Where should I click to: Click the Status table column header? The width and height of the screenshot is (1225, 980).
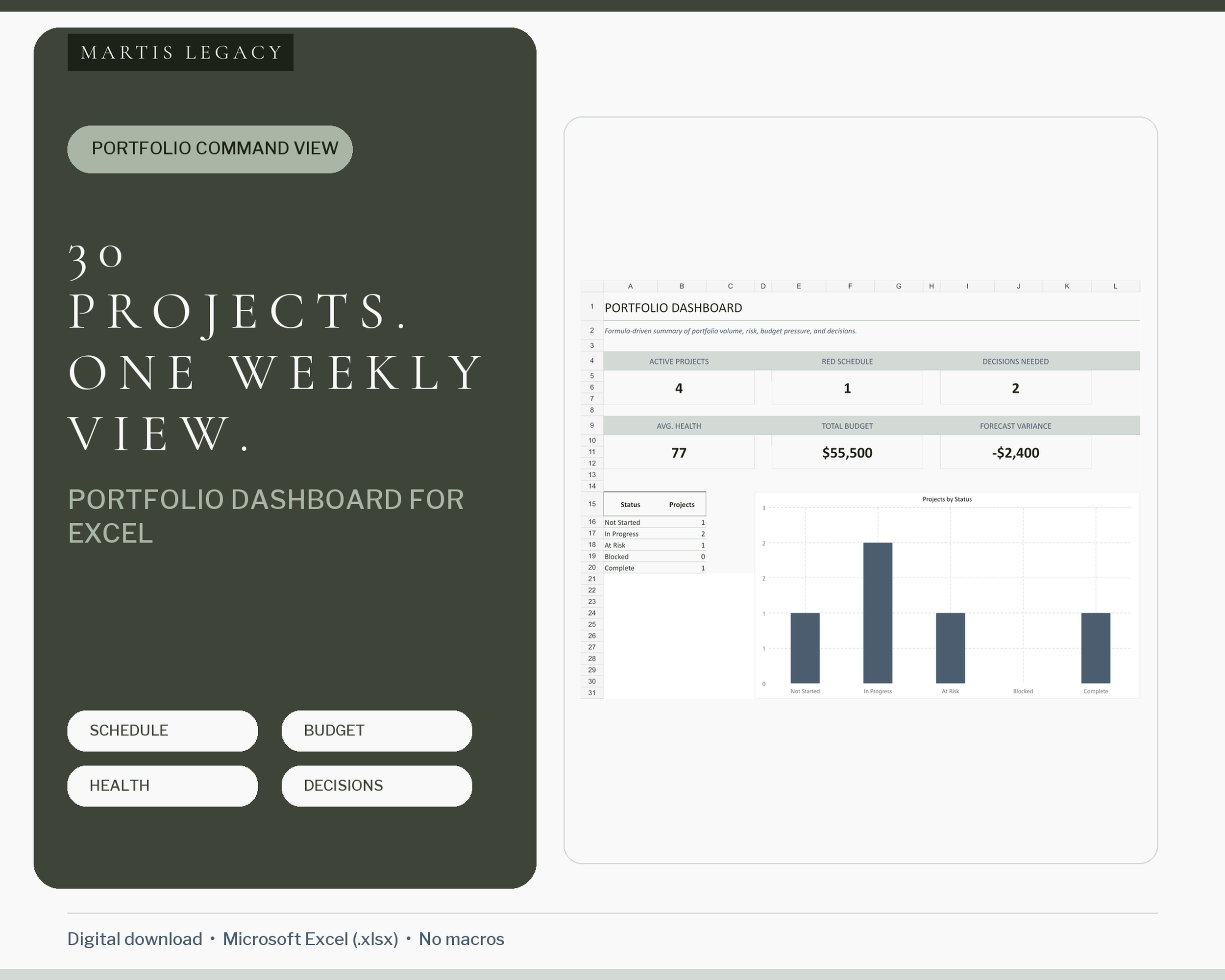pyautogui.click(x=630, y=505)
